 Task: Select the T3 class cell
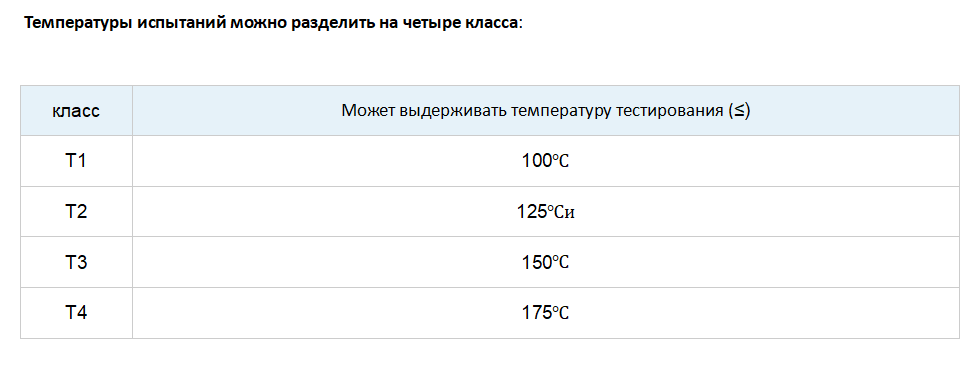tap(76, 262)
